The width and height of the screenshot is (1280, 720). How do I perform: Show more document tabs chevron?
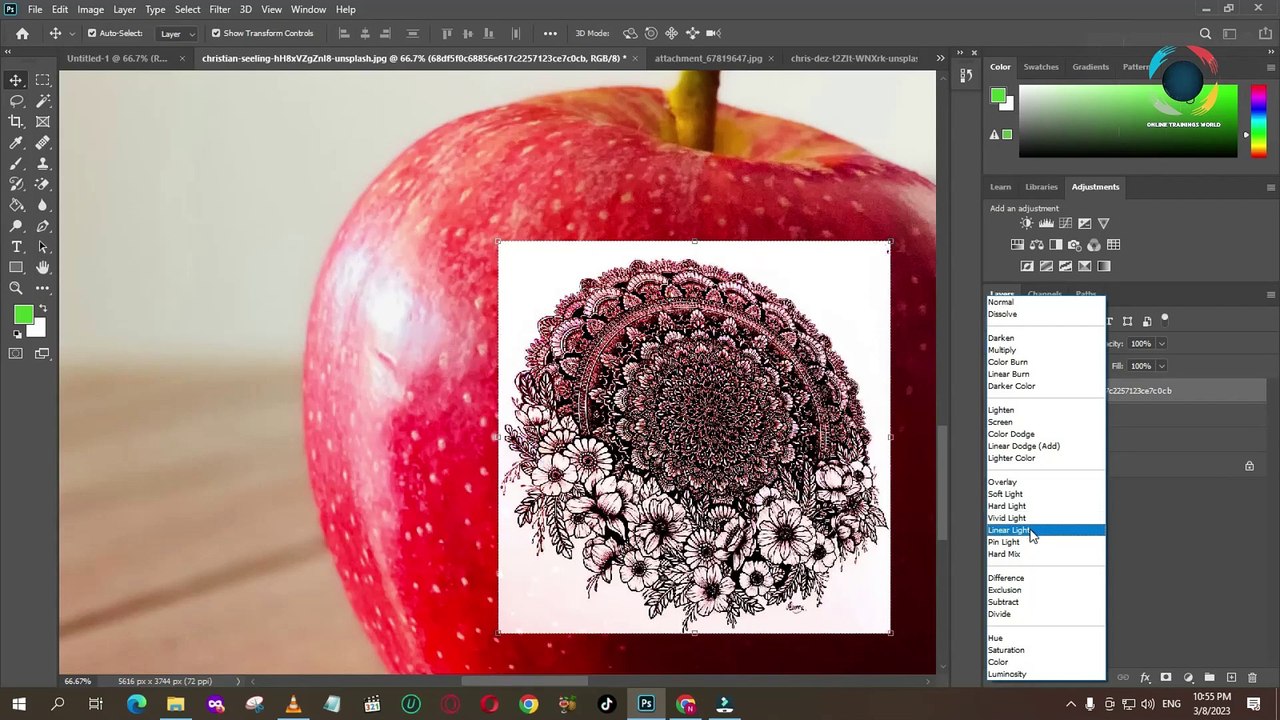coord(940,58)
